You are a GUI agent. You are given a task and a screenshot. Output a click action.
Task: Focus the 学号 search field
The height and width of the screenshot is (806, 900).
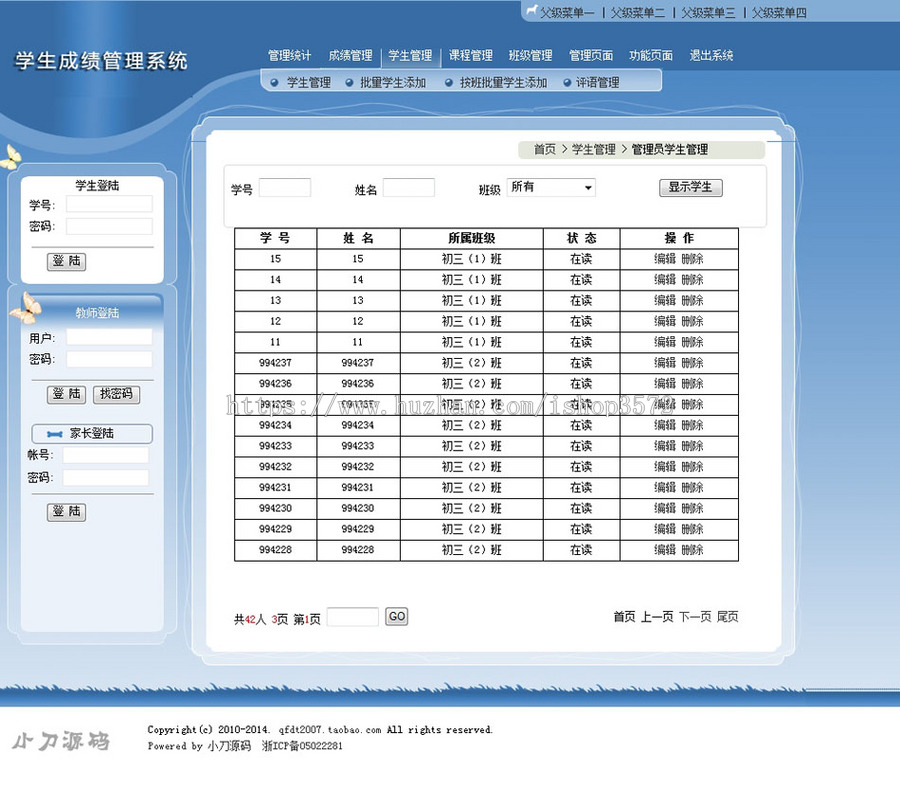pyautogui.click(x=285, y=188)
